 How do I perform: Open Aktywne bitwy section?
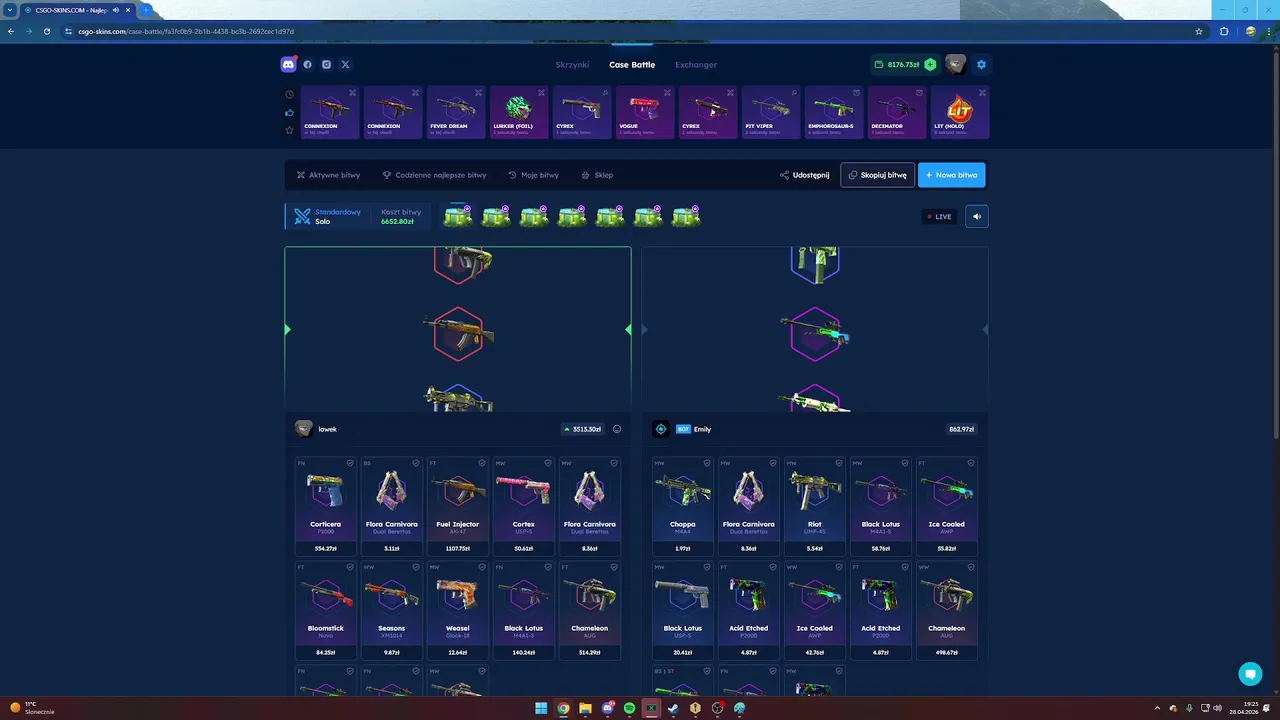point(328,175)
